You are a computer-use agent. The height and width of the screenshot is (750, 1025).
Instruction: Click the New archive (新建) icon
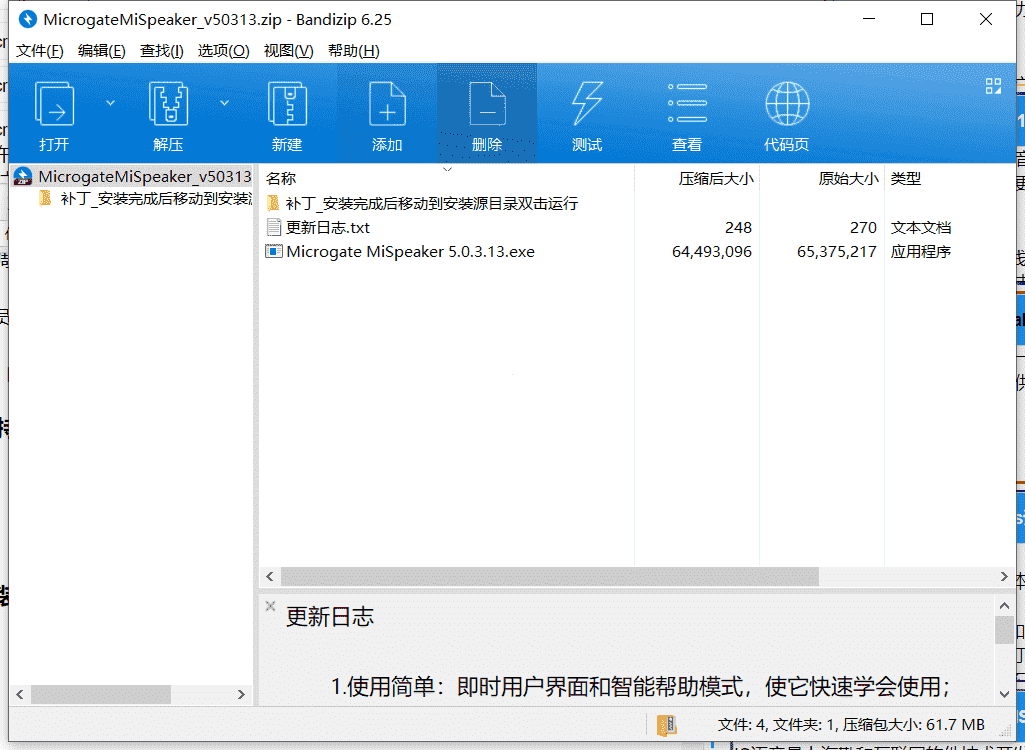pos(287,103)
